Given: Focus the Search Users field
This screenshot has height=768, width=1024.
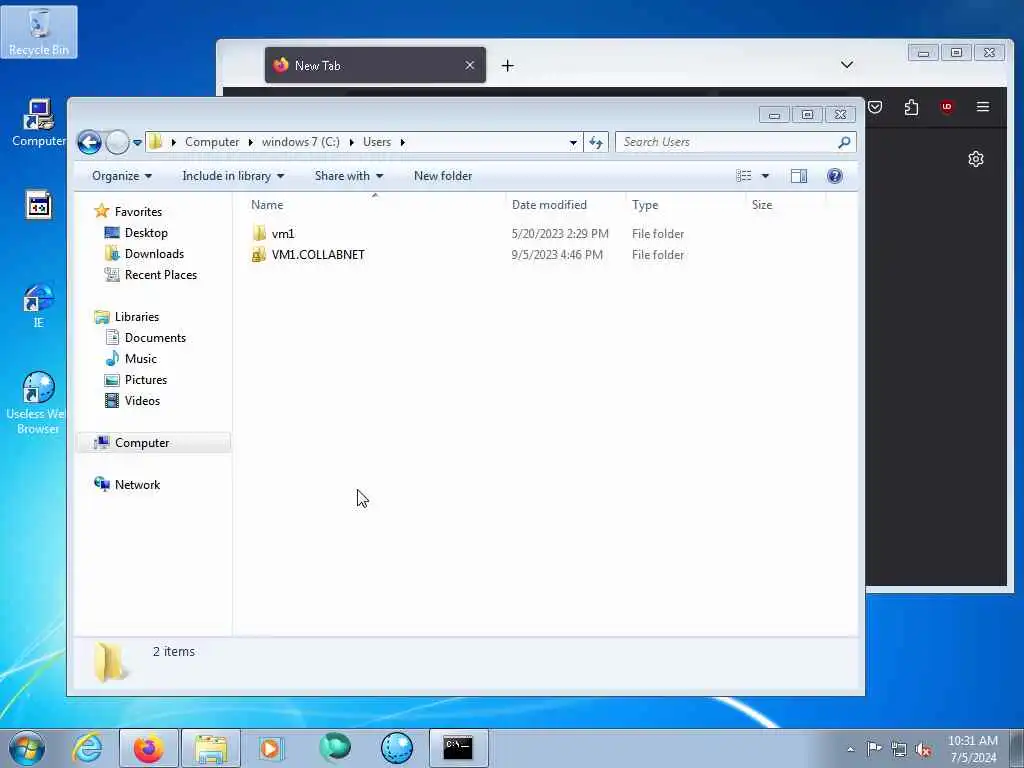Looking at the screenshot, I should tap(727, 142).
